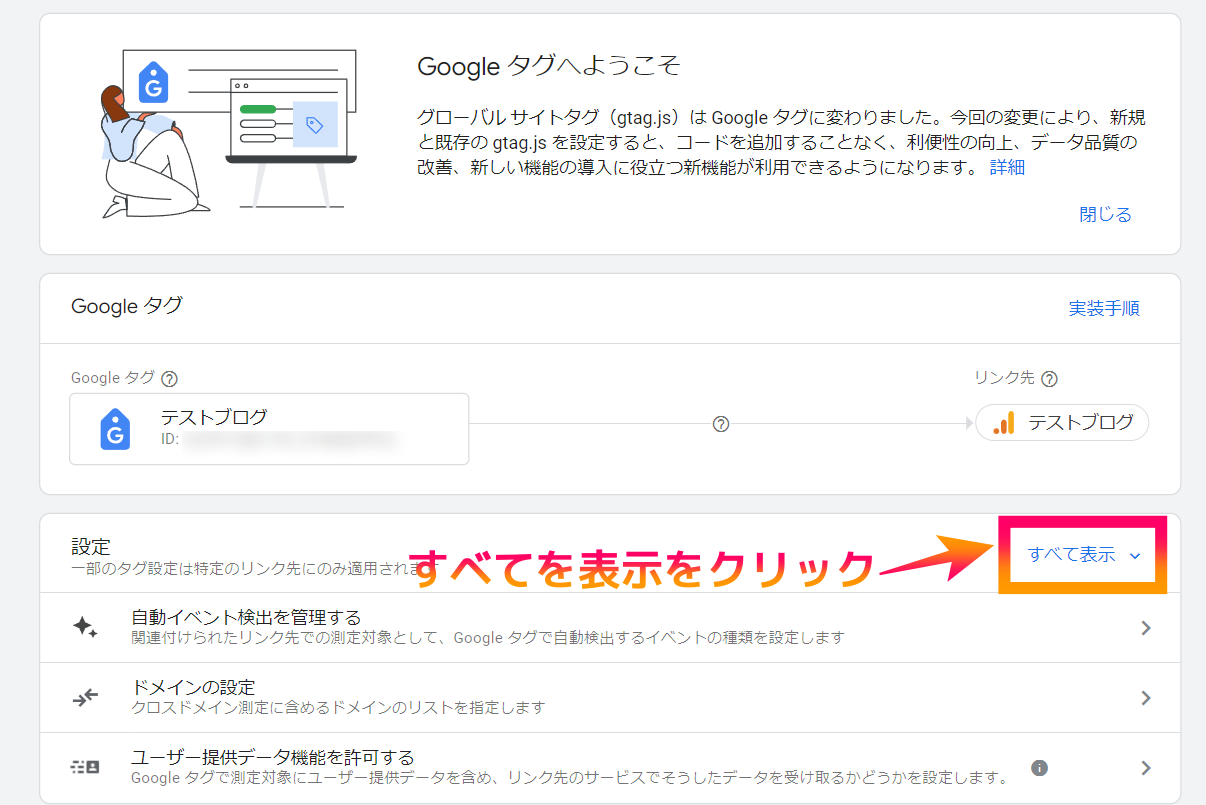Screen dimensions: 1206x805
Task: Click the Google タグへようこそ heading
Action: click(x=549, y=66)
